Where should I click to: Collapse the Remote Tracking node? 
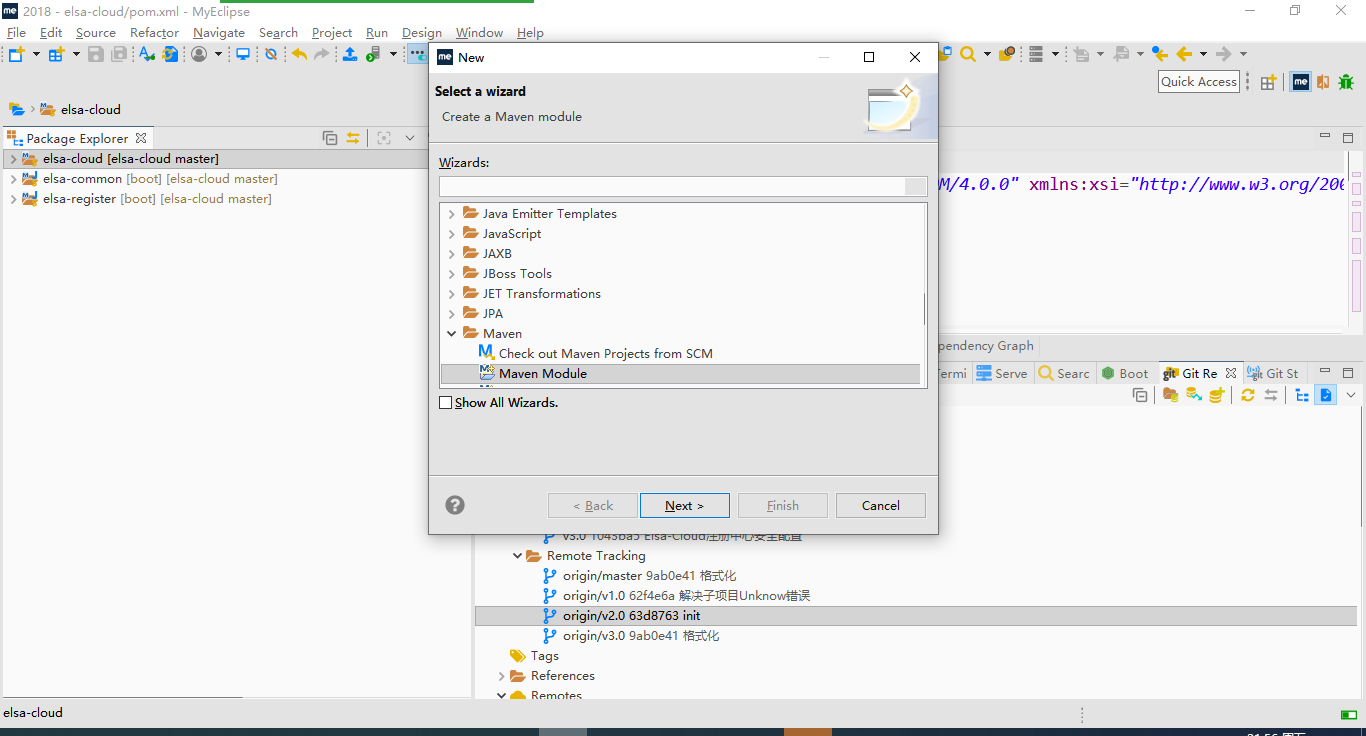click(x=517, y=556)
